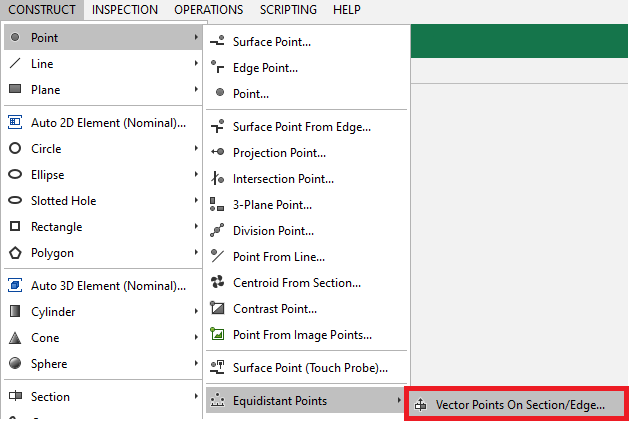
Task: Select the Surface Point (Touch Probe) icon
Action: pos(218,368)
